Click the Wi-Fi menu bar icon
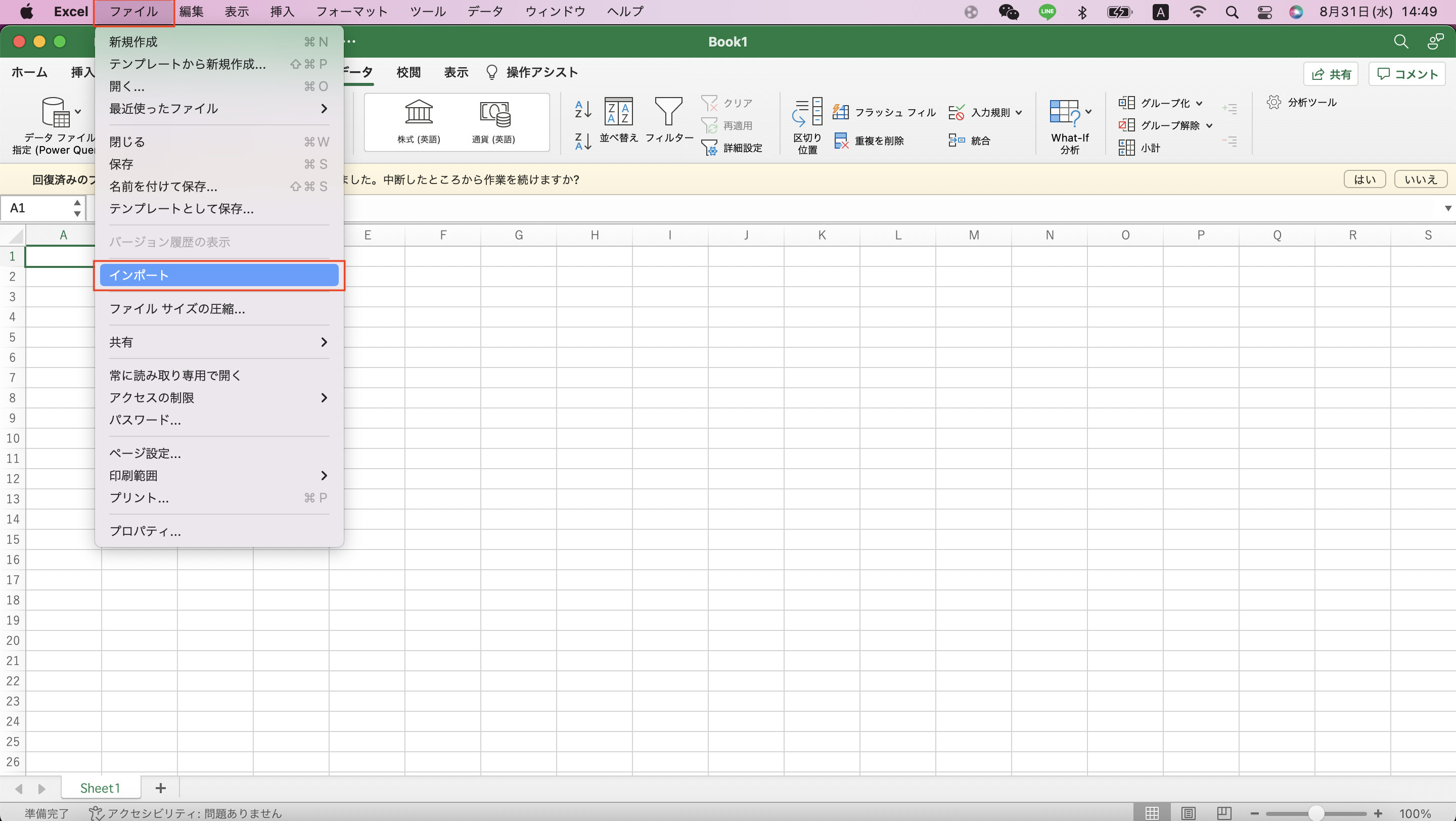The image size is (1456, 821). click(x=1198, y=12)
